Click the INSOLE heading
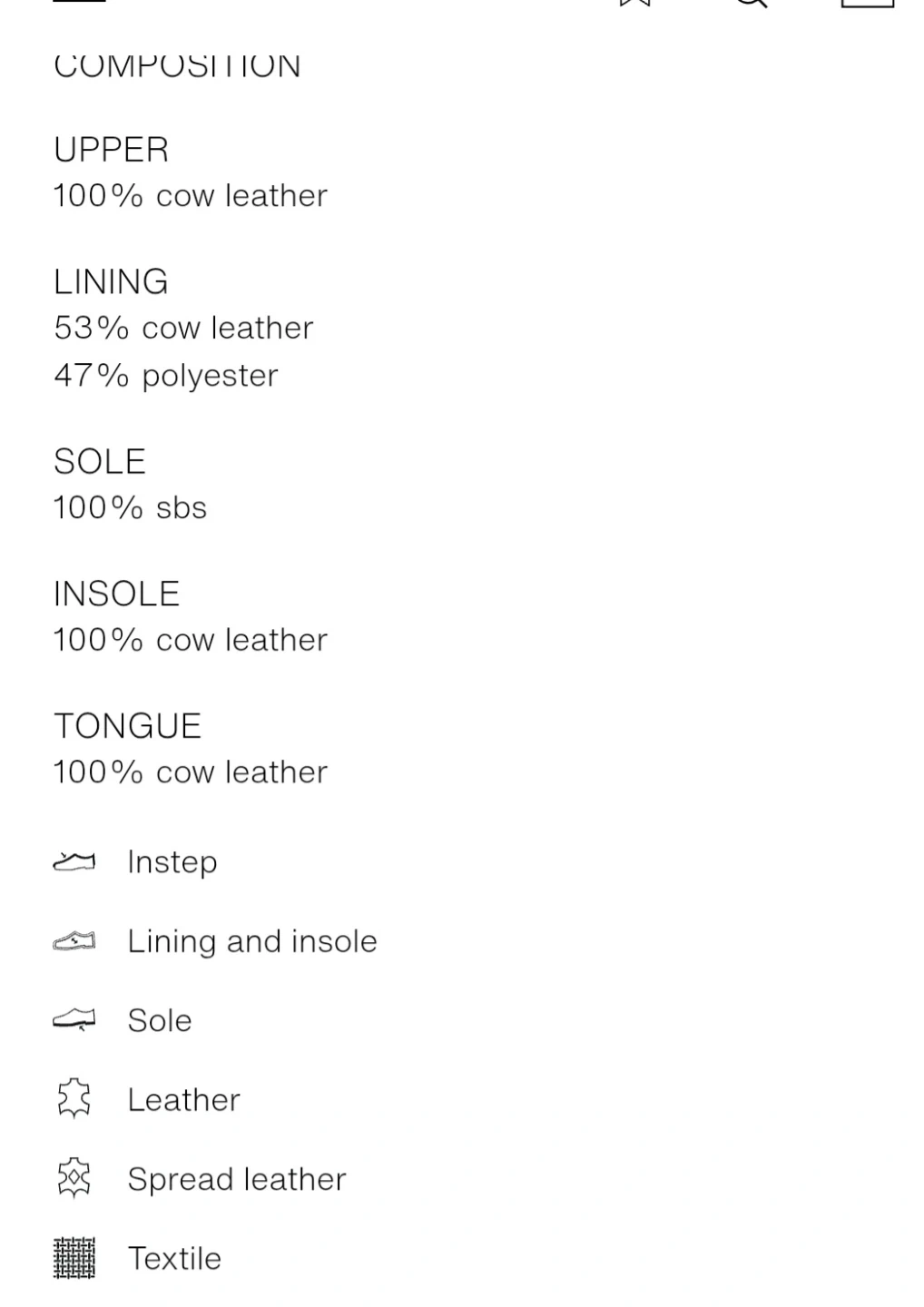Viewport: 924px width, 1307px height. (x=116, y=594)
